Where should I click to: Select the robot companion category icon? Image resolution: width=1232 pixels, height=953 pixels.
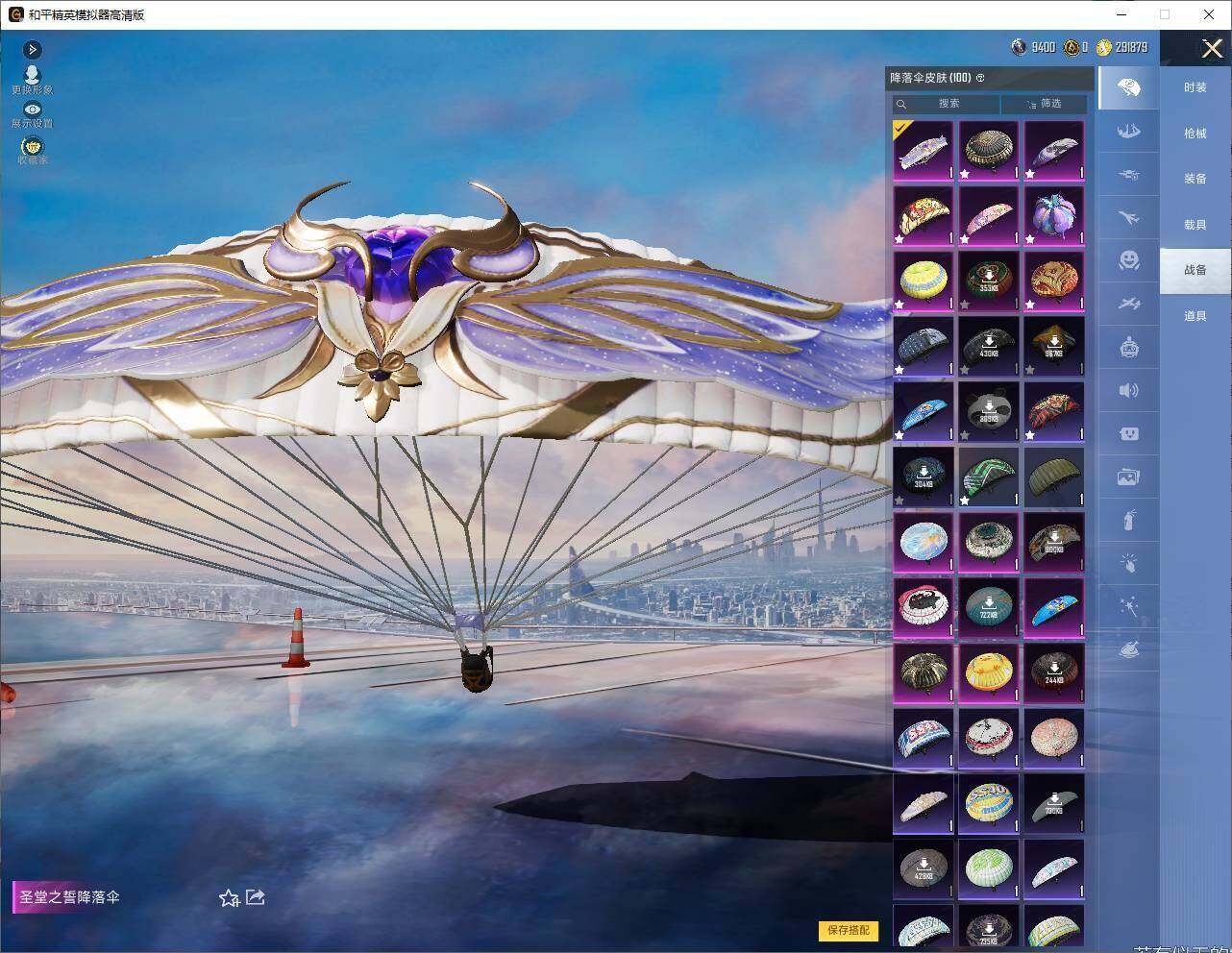click(1128, 347)
